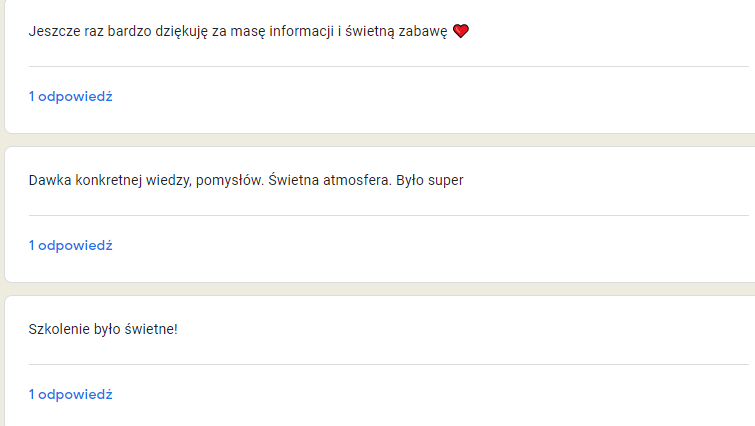Click the phrase 'Dawka konkretnej wiedzy'

[x=108, y=180]
